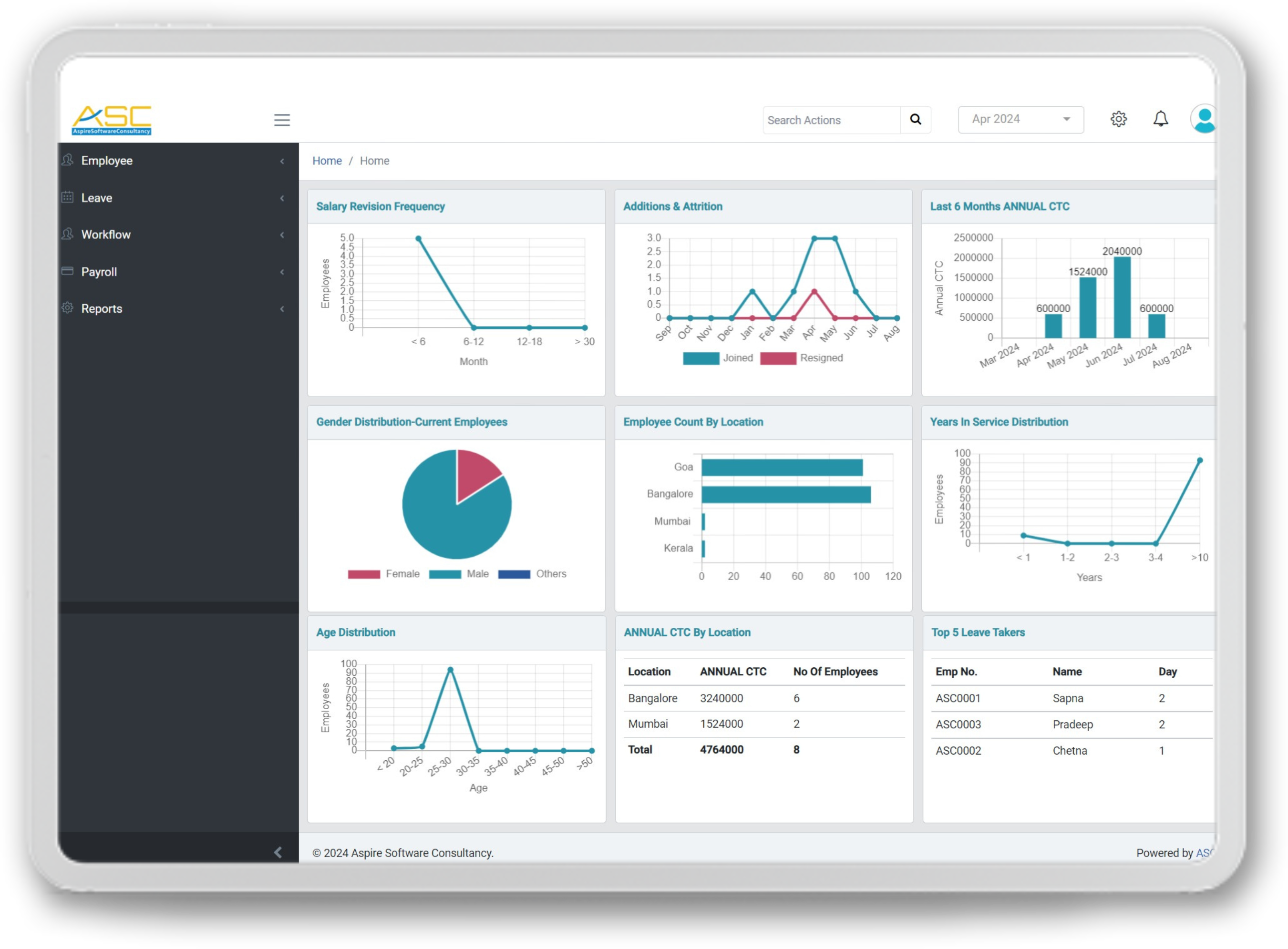The image size is (1288, 949).
Task: Select the 4764000 total value
Action: click(x=721, y=750)
